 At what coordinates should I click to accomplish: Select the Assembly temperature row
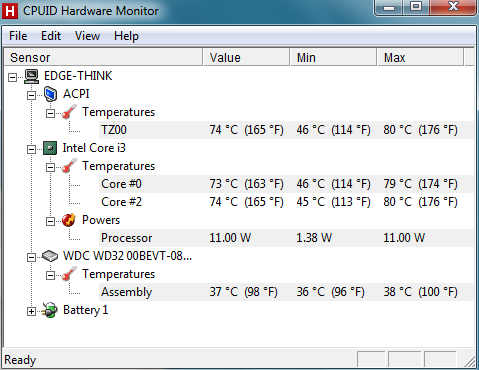[286, 292]
